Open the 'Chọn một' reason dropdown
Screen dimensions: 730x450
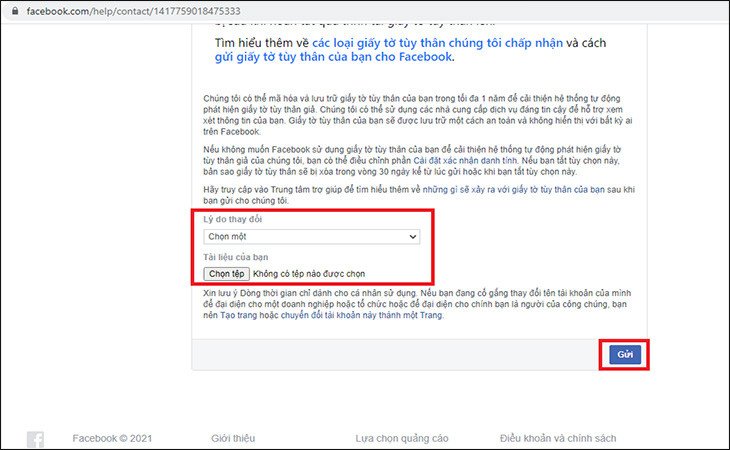pyautogui.click(x=310, y=237)
